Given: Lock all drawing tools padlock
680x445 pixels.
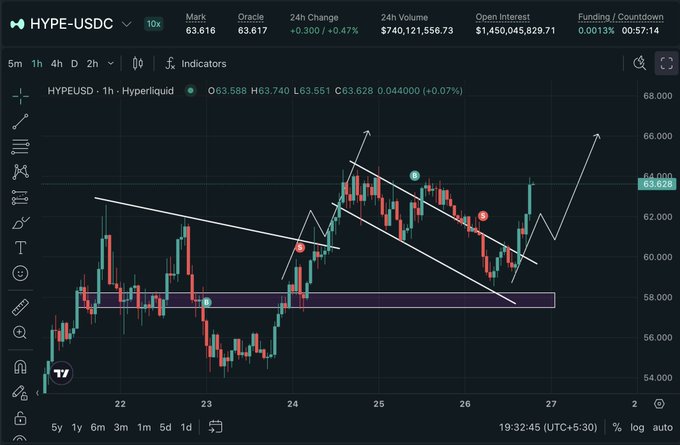Looking at the screenshot, I should click(20, 418).
